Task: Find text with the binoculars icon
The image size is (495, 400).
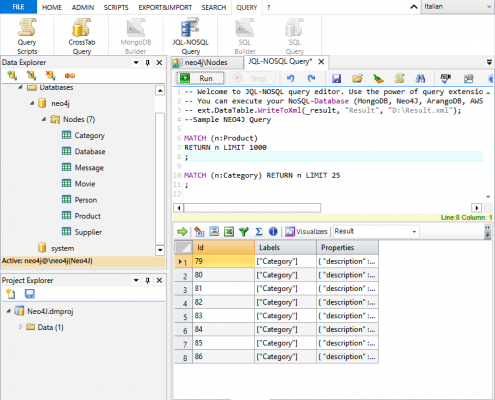Action: tap(420, 78)
